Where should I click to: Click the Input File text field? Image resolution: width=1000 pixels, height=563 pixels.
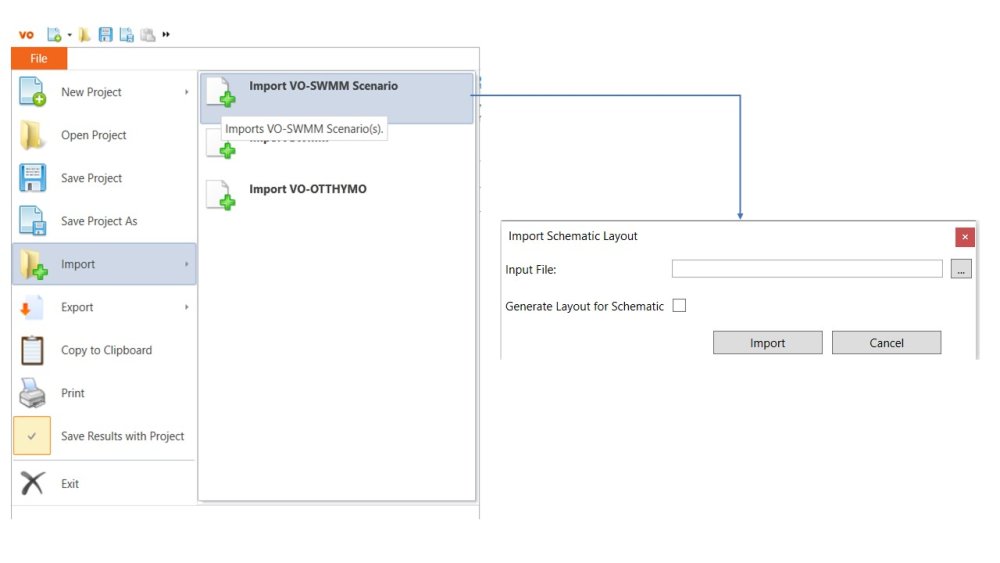click(x=807, y=269)
